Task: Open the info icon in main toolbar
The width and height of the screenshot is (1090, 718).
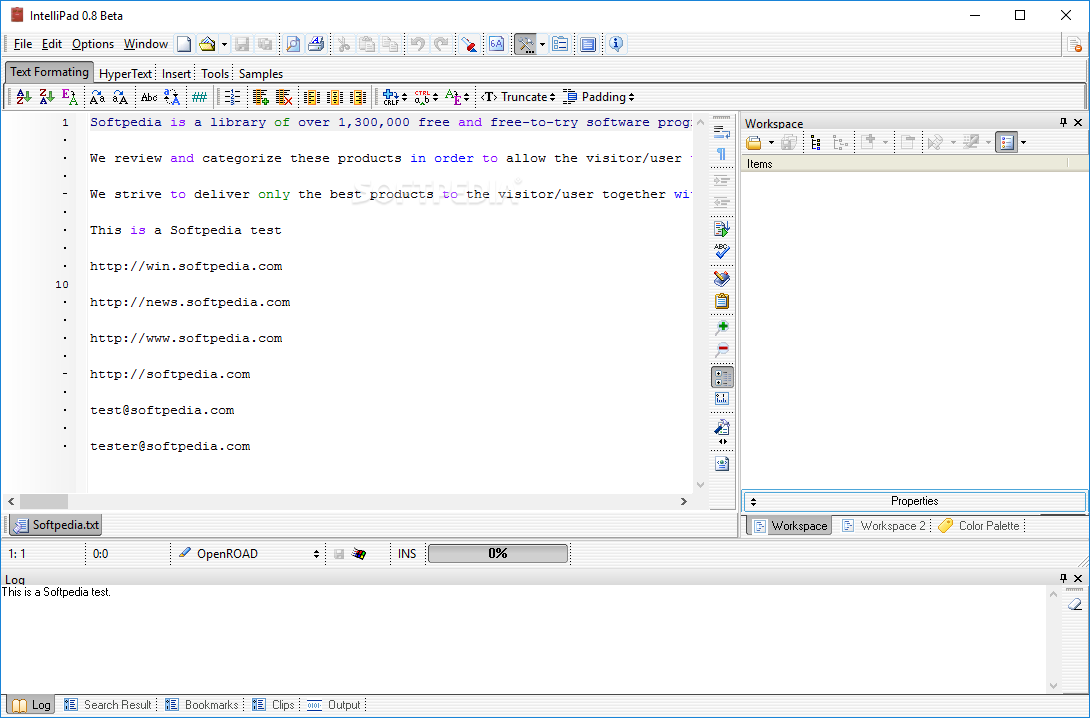Action: (615, 44)
